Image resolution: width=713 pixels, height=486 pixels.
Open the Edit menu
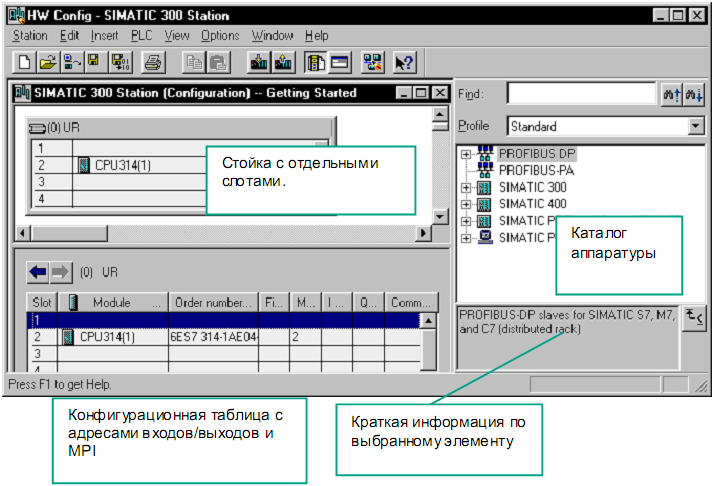tap(70, 36)
